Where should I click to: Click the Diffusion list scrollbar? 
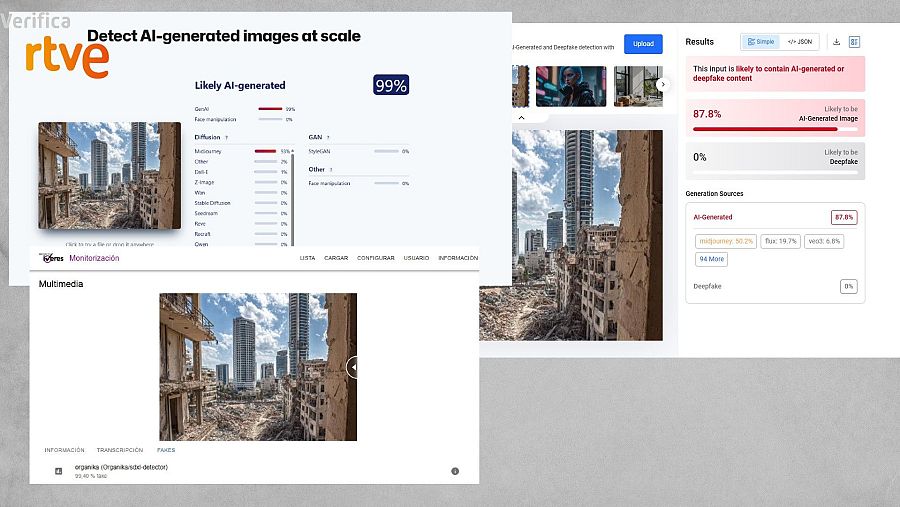tap(293, 198)
